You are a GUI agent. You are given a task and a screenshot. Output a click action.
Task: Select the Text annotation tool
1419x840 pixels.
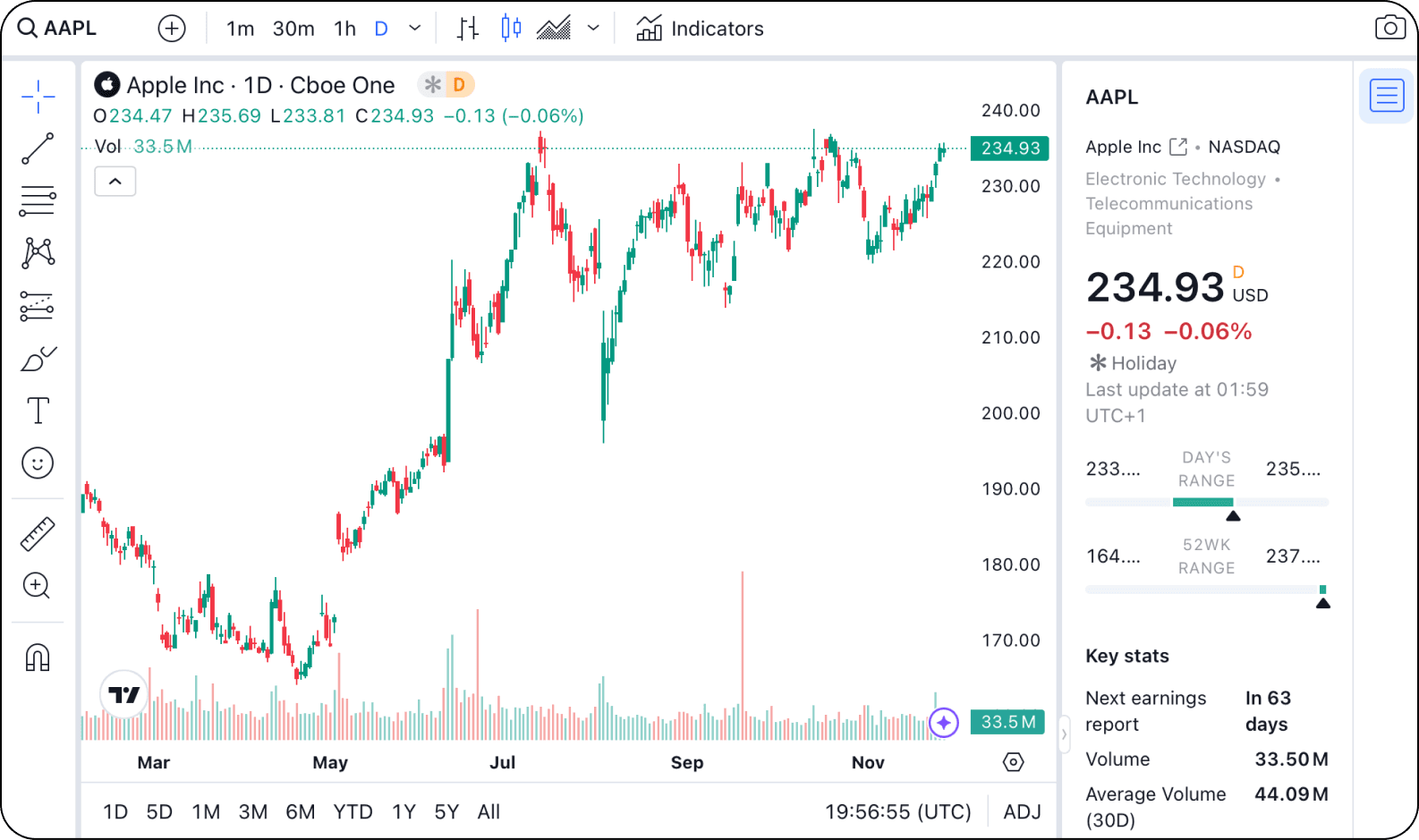[38, 411]
